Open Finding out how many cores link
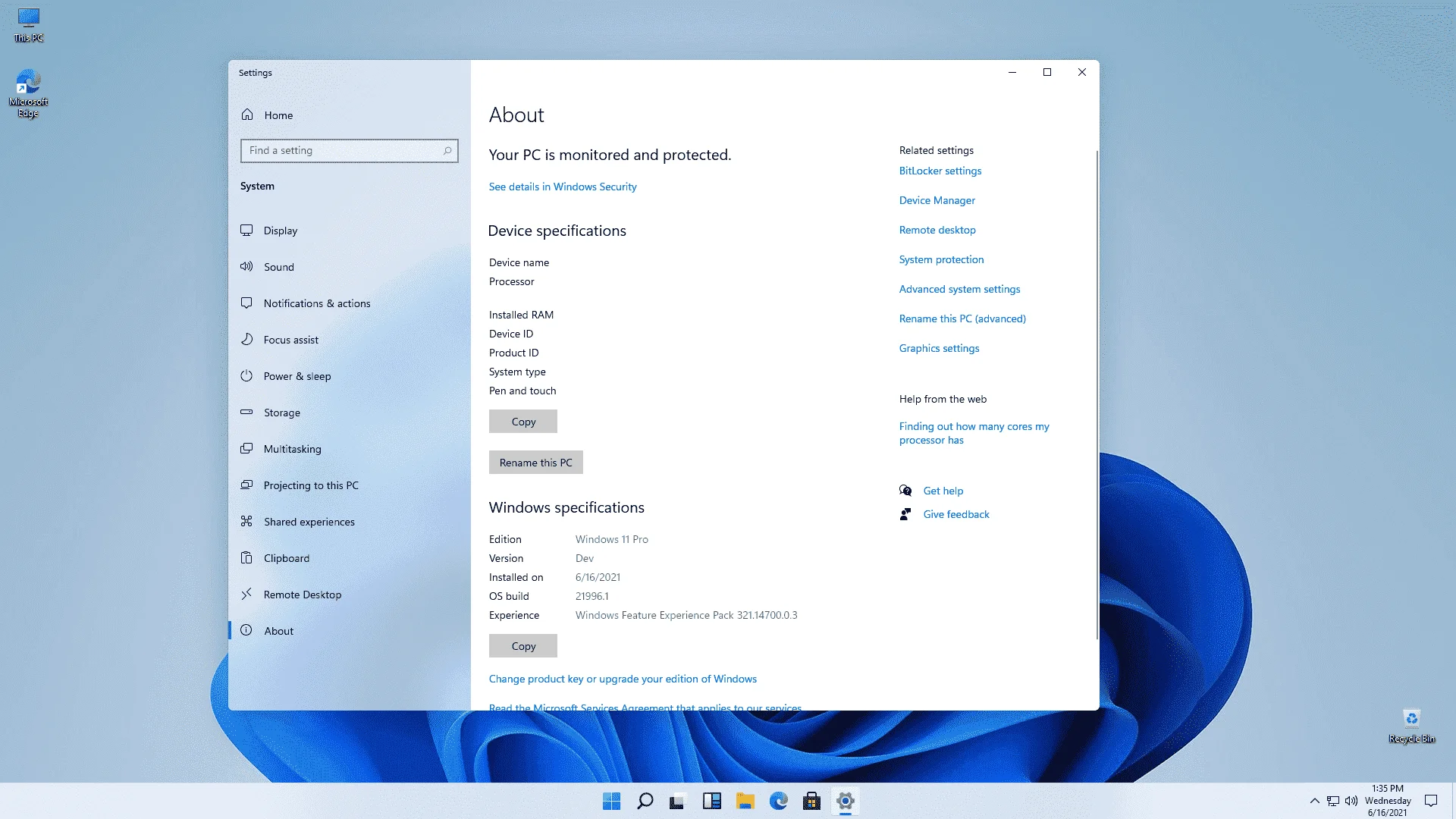 tap(974, 433)
